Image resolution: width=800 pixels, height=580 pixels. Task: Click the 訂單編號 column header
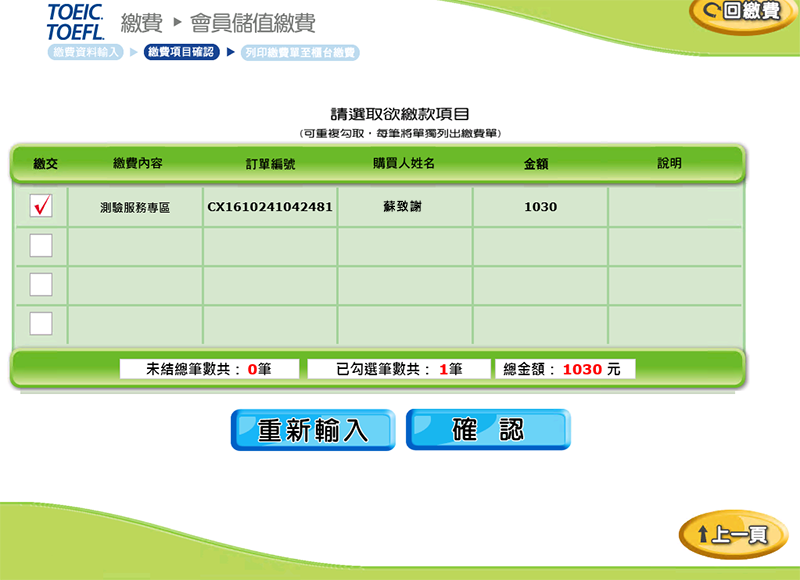270,164
